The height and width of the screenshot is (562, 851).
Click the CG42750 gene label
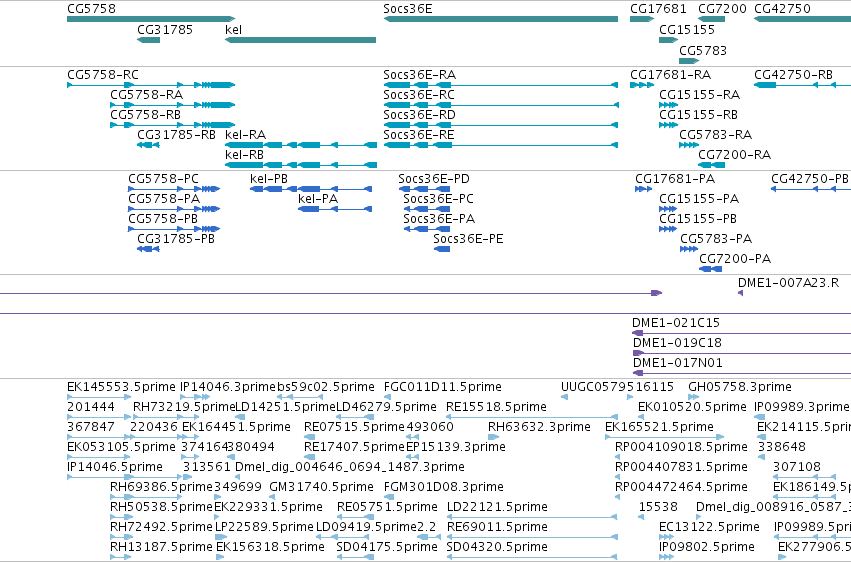pos(782,9)
